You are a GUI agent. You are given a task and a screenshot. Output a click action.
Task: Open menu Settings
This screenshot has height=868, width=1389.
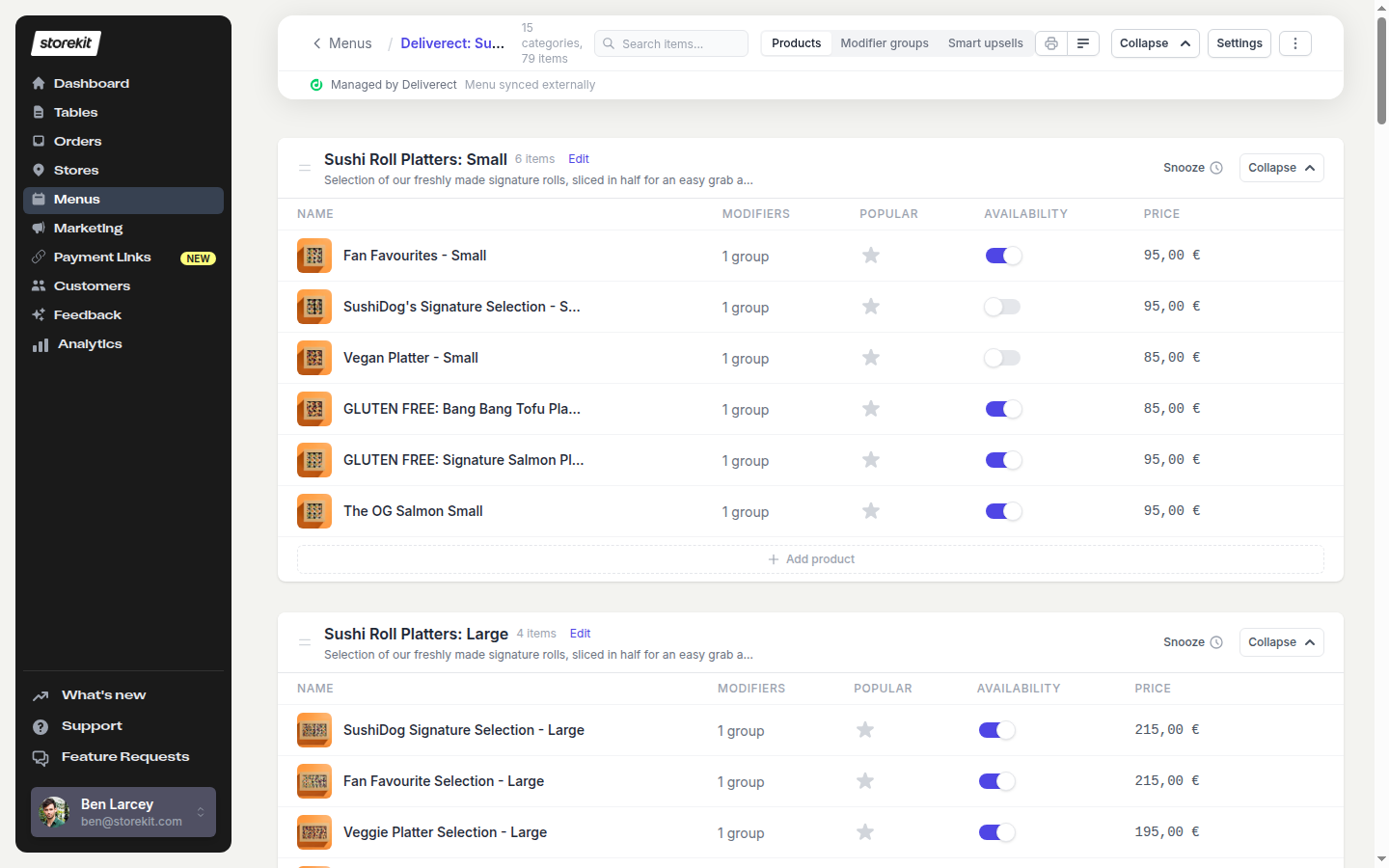(1239, 43)
